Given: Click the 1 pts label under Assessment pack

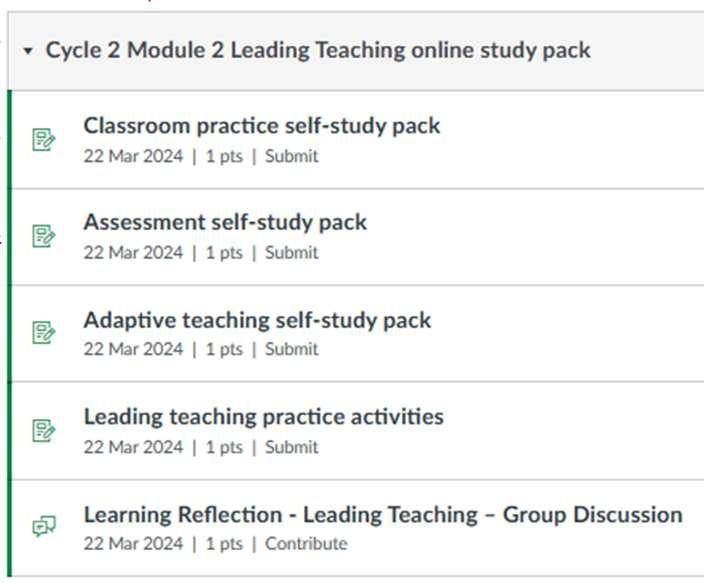Looking at the screenshot, I should pos(224,253).
